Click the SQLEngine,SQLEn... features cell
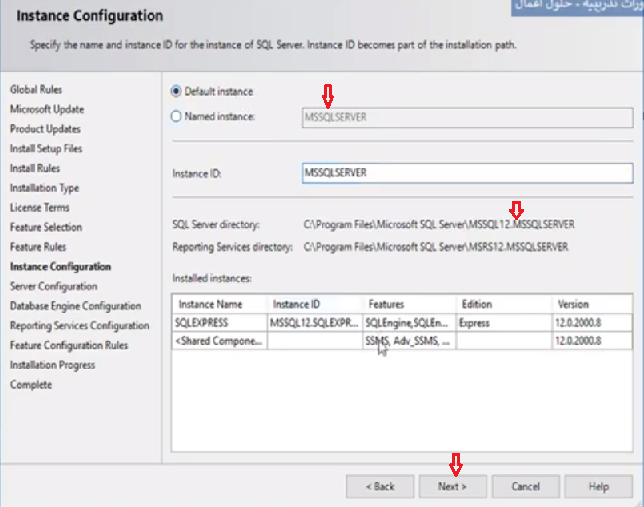 coord(409,323)
